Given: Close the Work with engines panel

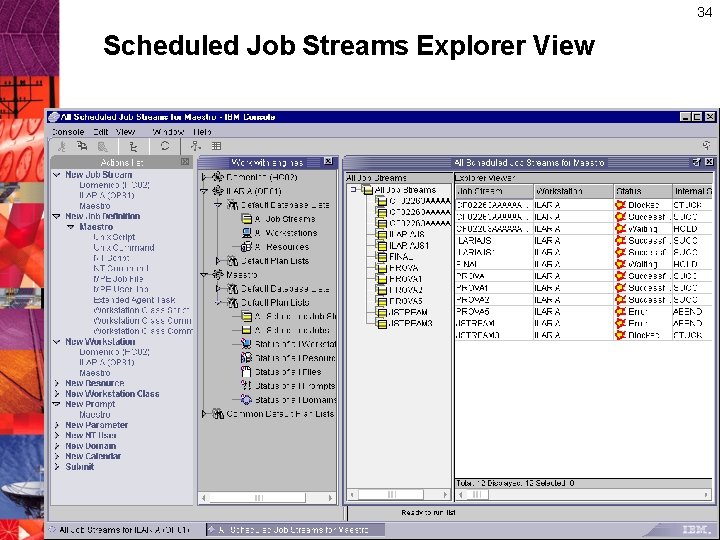Looking at the screenshot, I should pyautogui.click(x=328, y=161).
